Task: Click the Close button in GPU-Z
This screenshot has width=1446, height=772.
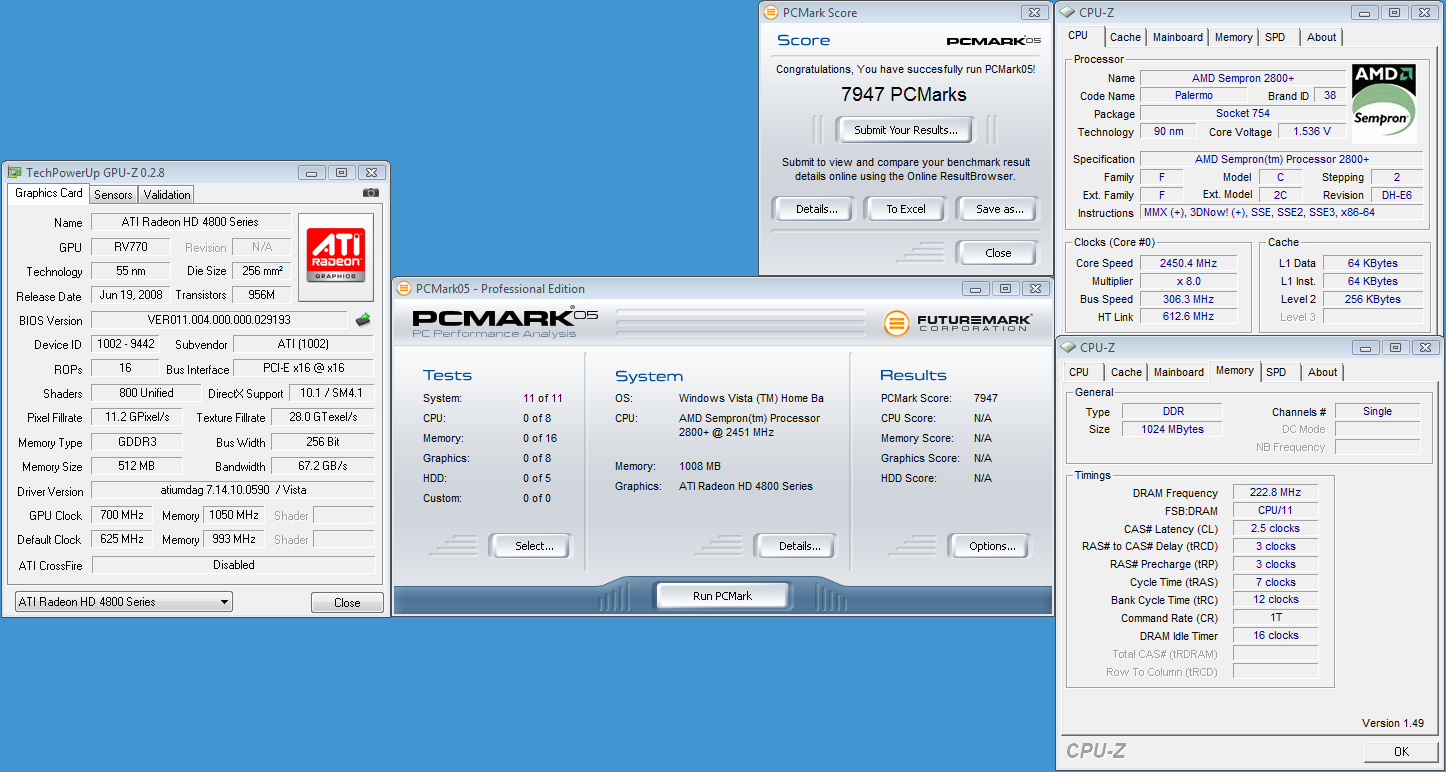Action: coord(347,603)
